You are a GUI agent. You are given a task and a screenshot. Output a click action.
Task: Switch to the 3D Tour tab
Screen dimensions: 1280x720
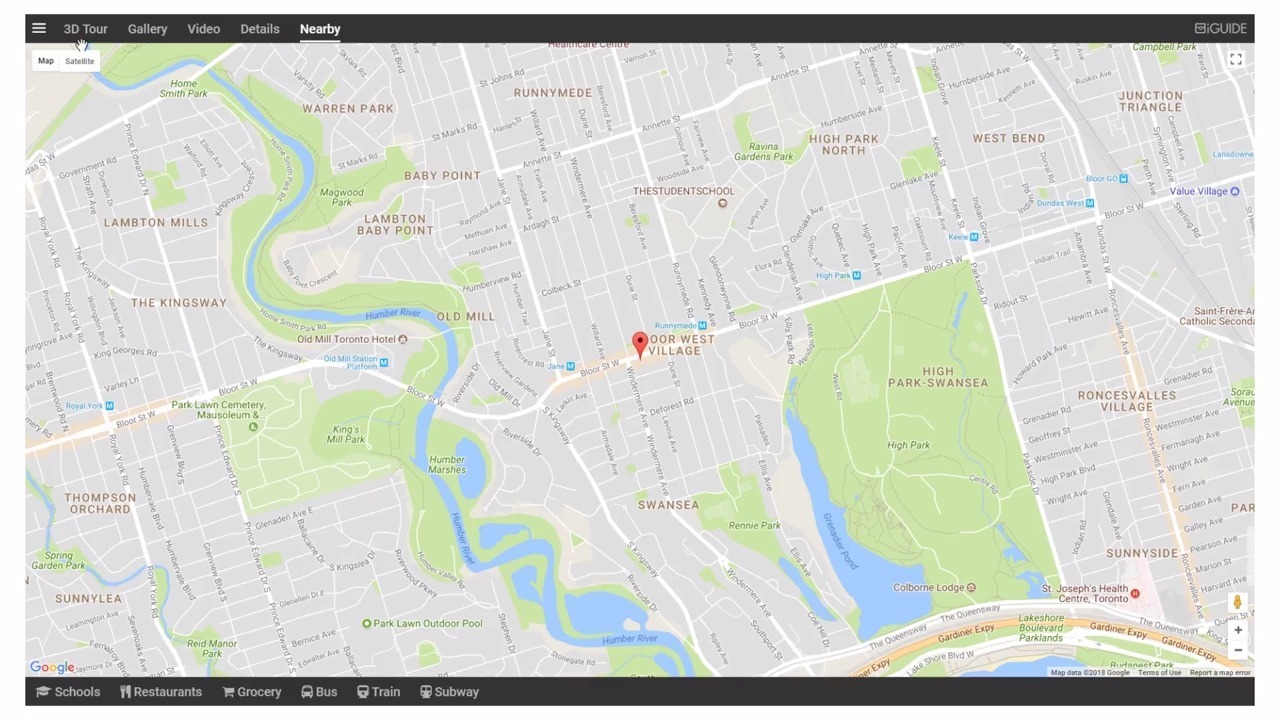pos(85,29)
